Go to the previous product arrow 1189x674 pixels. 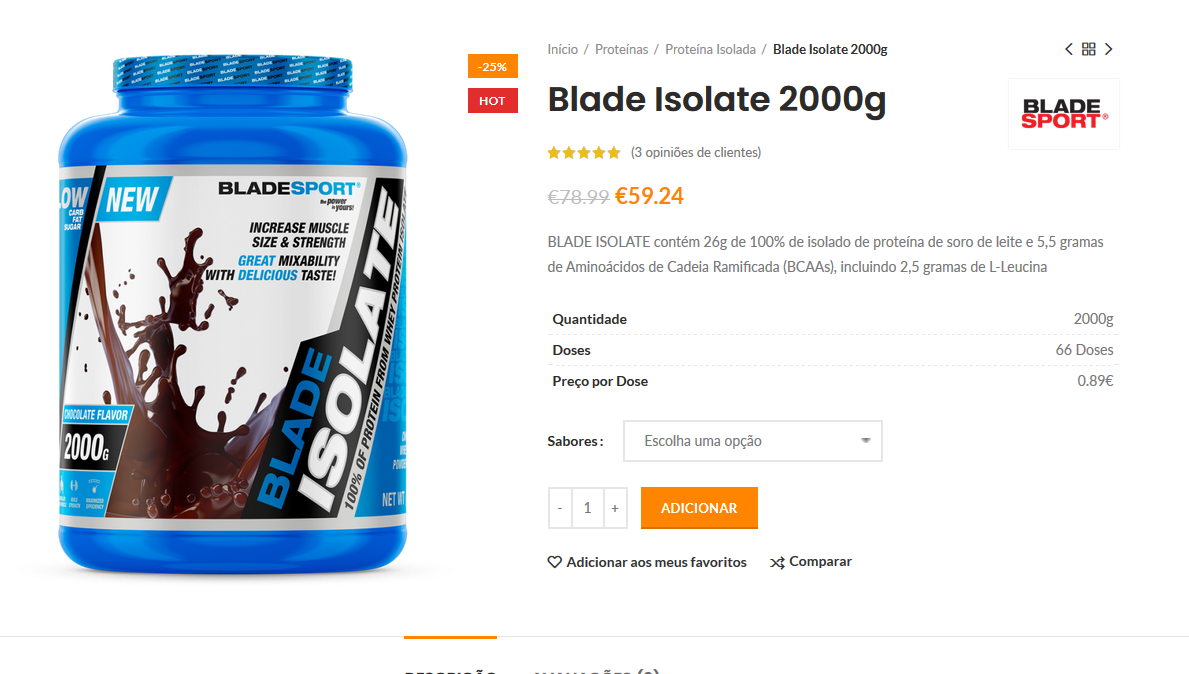point(1068,49)
